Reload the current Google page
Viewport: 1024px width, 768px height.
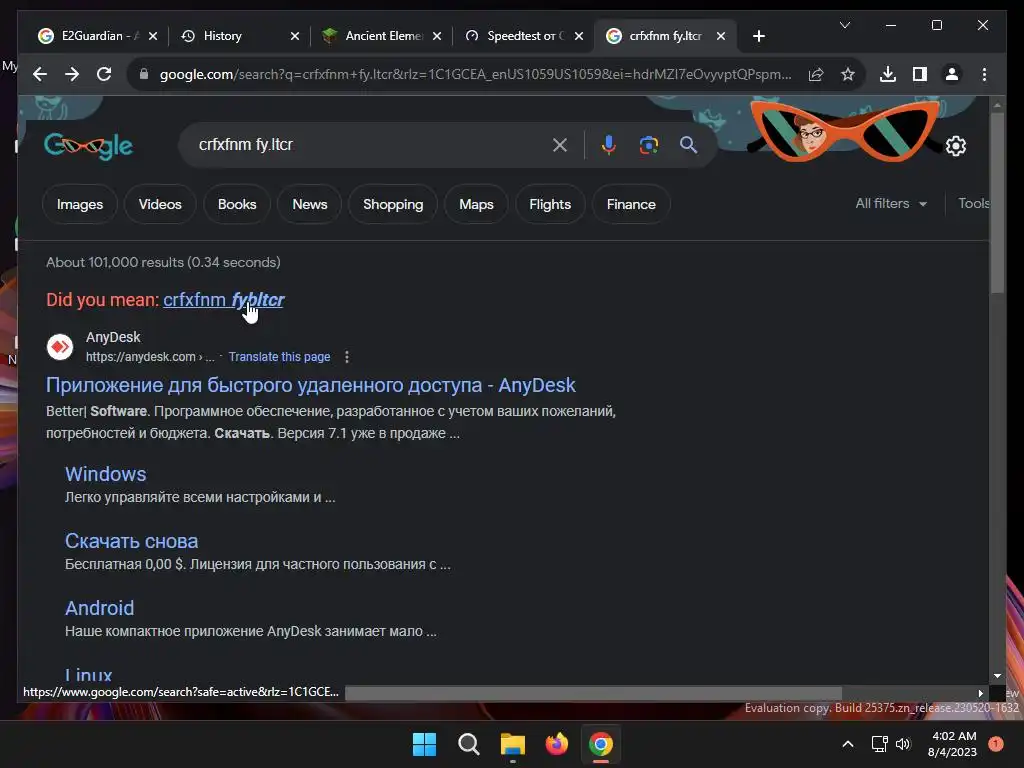point(104,74)
